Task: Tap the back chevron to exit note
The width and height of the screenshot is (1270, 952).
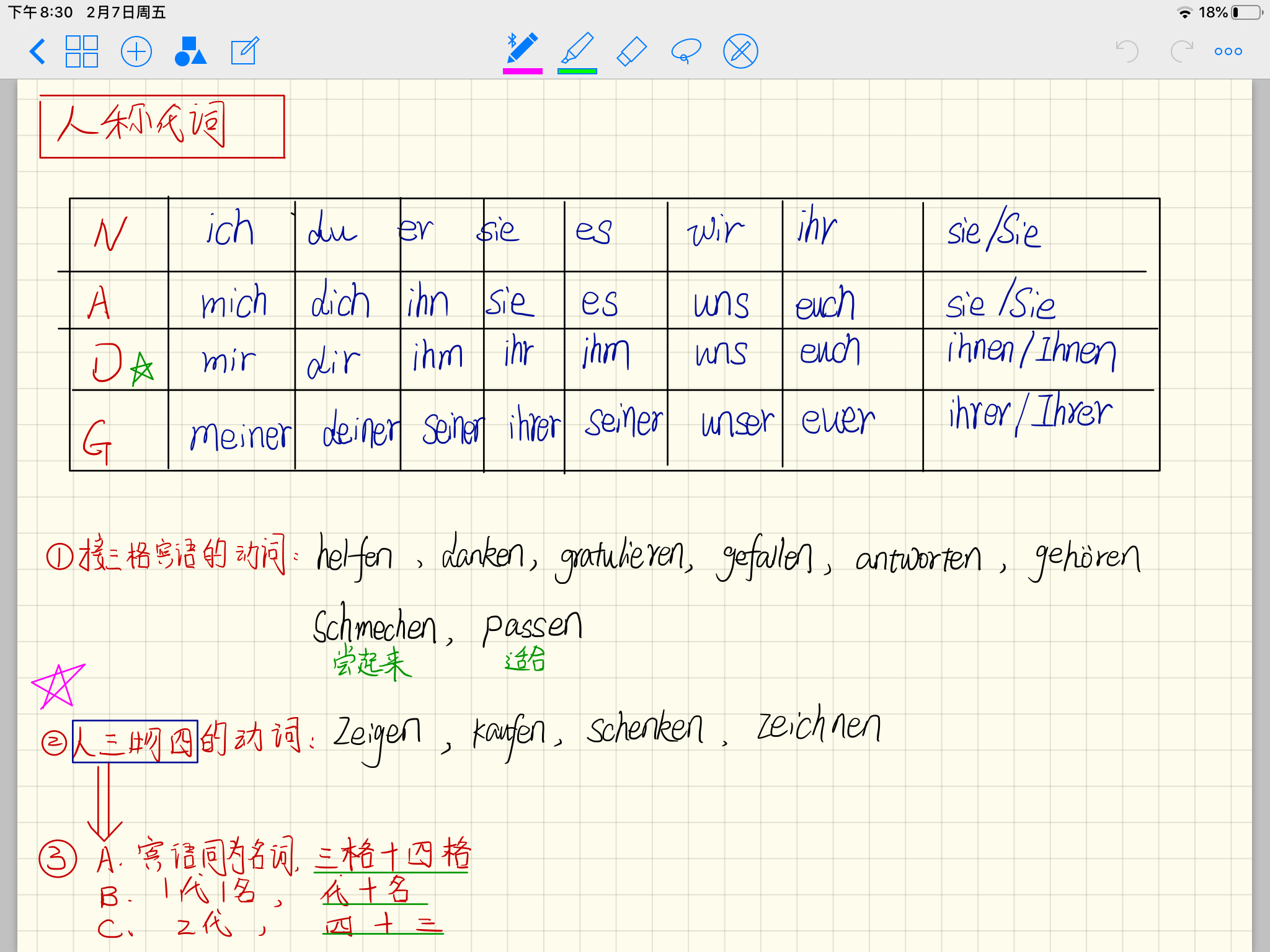Action: (38, 51)
